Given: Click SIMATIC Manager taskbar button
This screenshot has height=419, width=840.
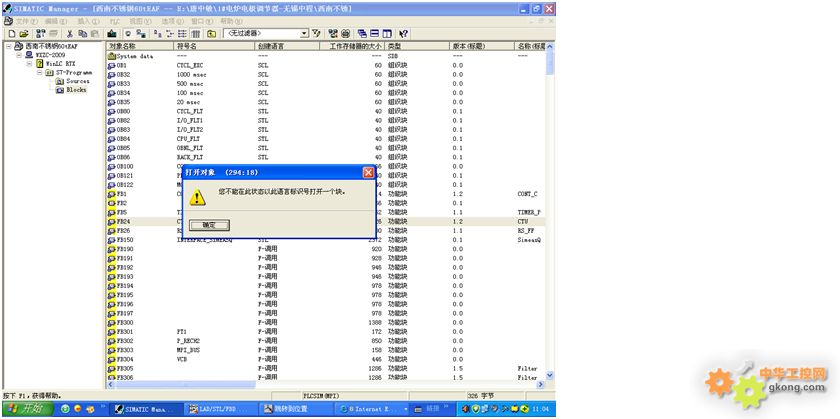Looking at the screenshot, I should [146, 409].
